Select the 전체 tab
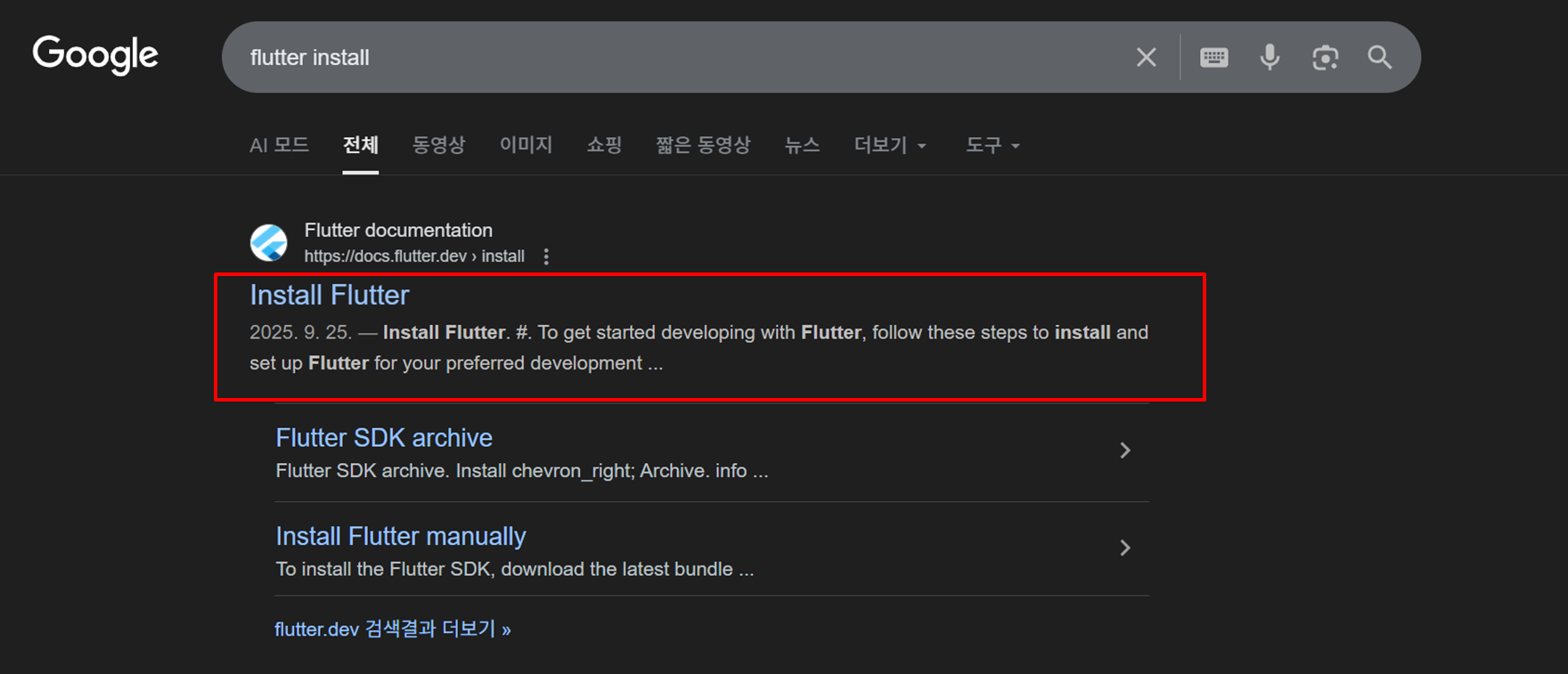This screenshot has width=1568, height=674. (361, 145)
